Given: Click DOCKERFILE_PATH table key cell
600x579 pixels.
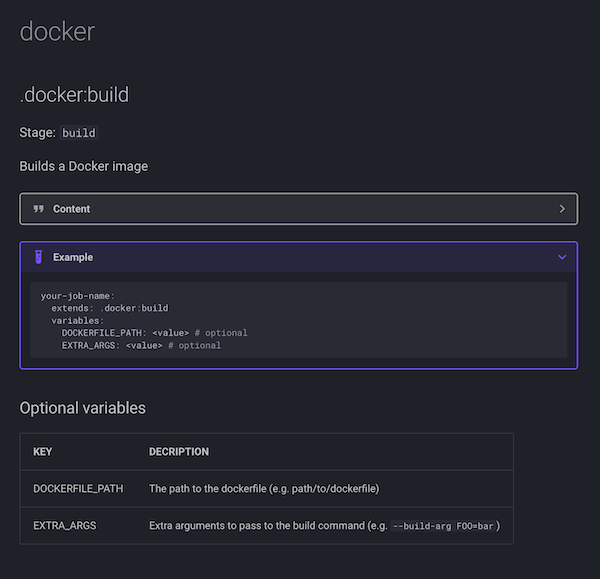Looking at the screenshot, I should (x=78, y=489).
